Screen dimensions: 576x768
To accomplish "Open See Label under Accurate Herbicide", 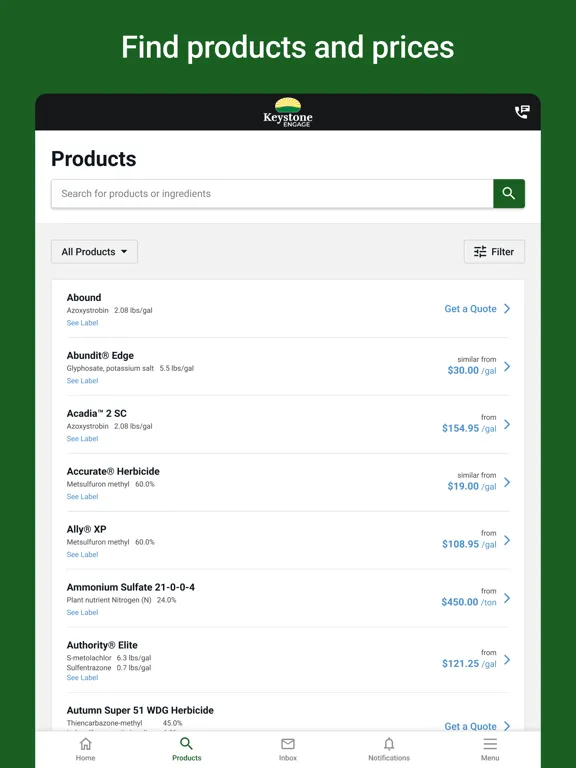I will click(x=82, y=496).
